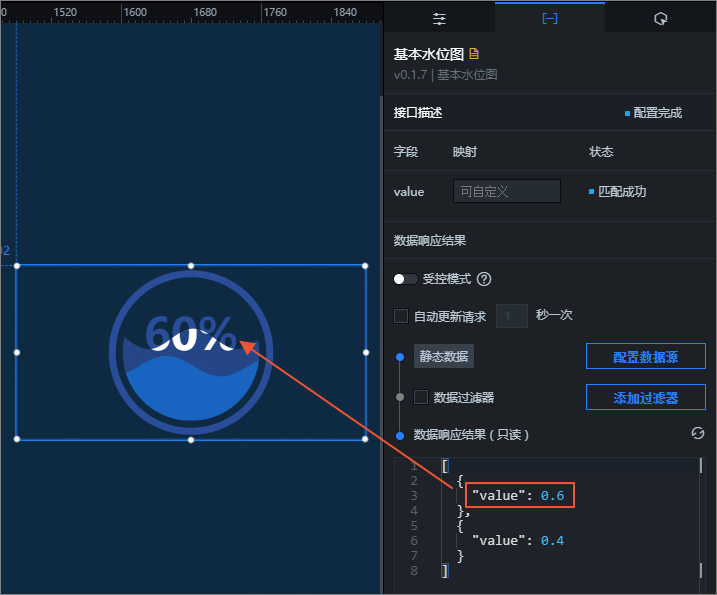
Task: Switch to the data bracket tab
Action: point(549,18)
